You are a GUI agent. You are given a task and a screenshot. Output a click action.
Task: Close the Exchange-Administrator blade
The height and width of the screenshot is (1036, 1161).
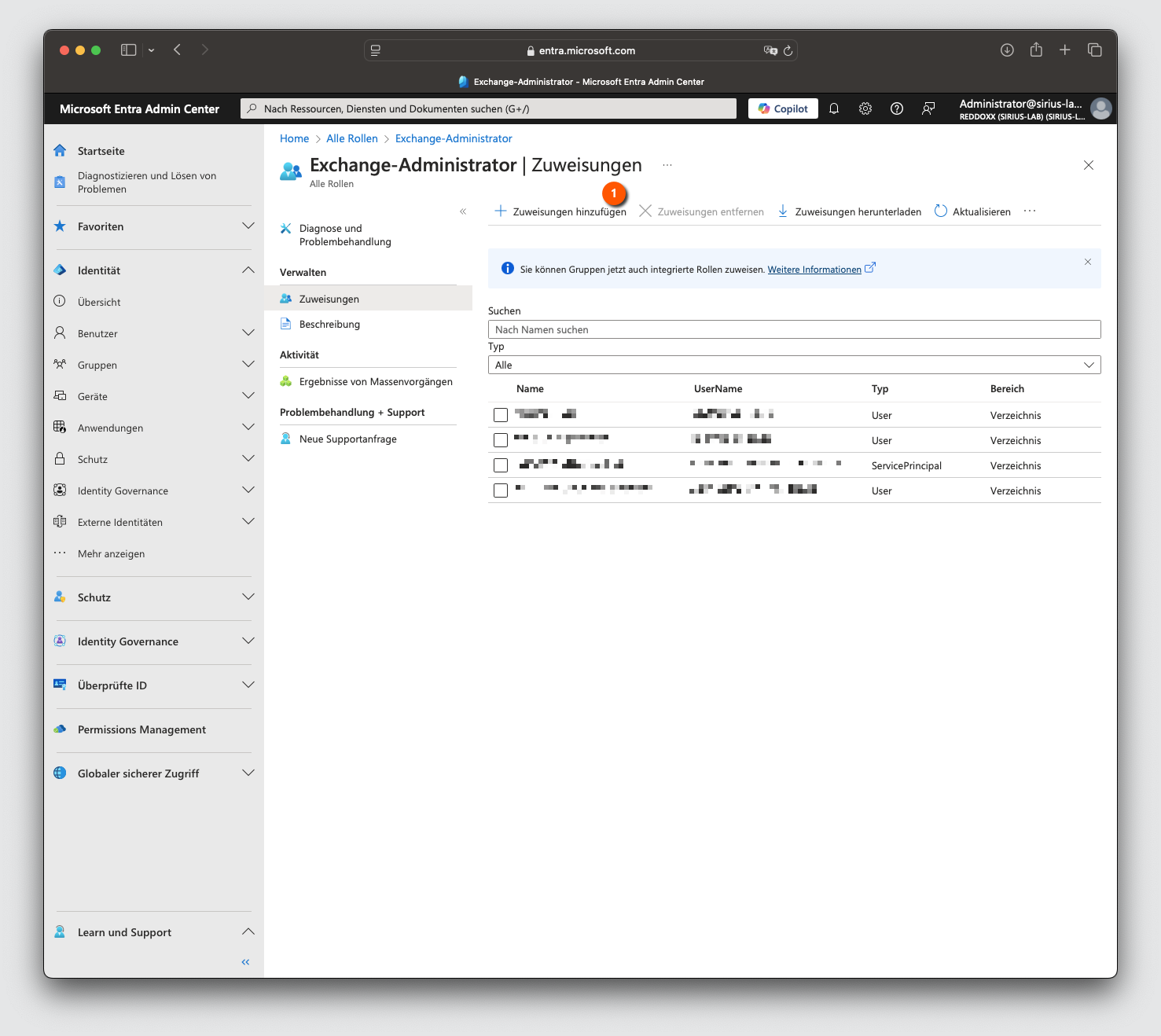(1089, 165)
